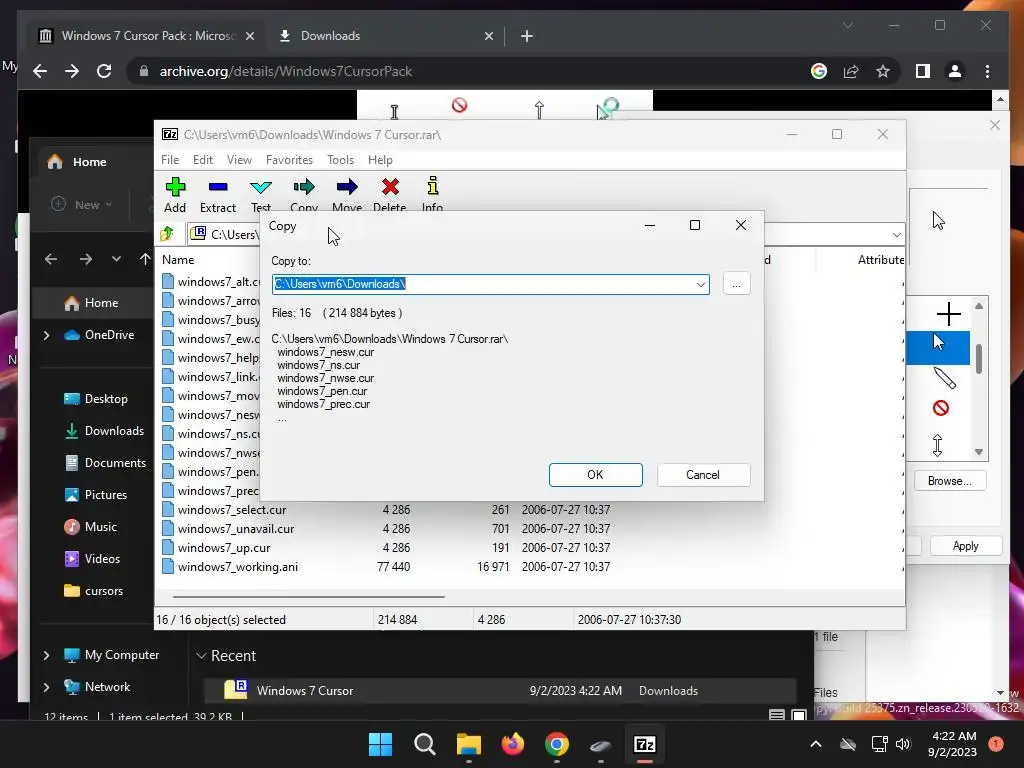Open Music in File Explorer sidebar
Image resolution: width=1024 pixels, height=768 pixels.
91,526
